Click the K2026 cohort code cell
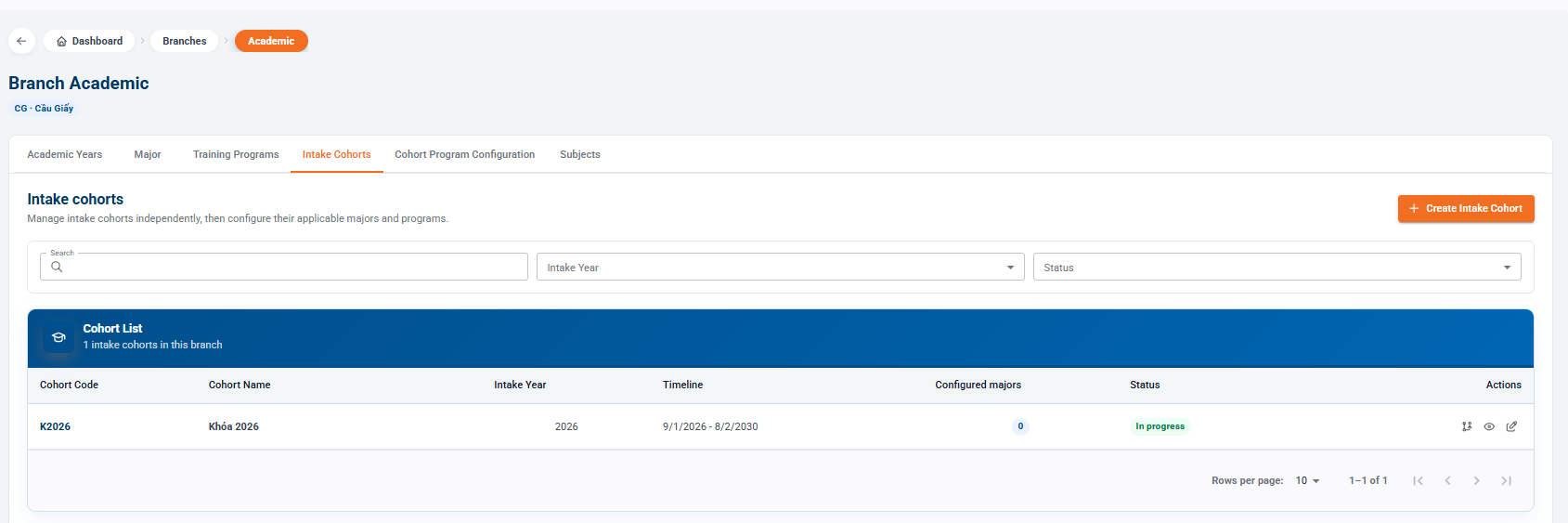The width and height of the screenshot is (1568, 523). 55,426
